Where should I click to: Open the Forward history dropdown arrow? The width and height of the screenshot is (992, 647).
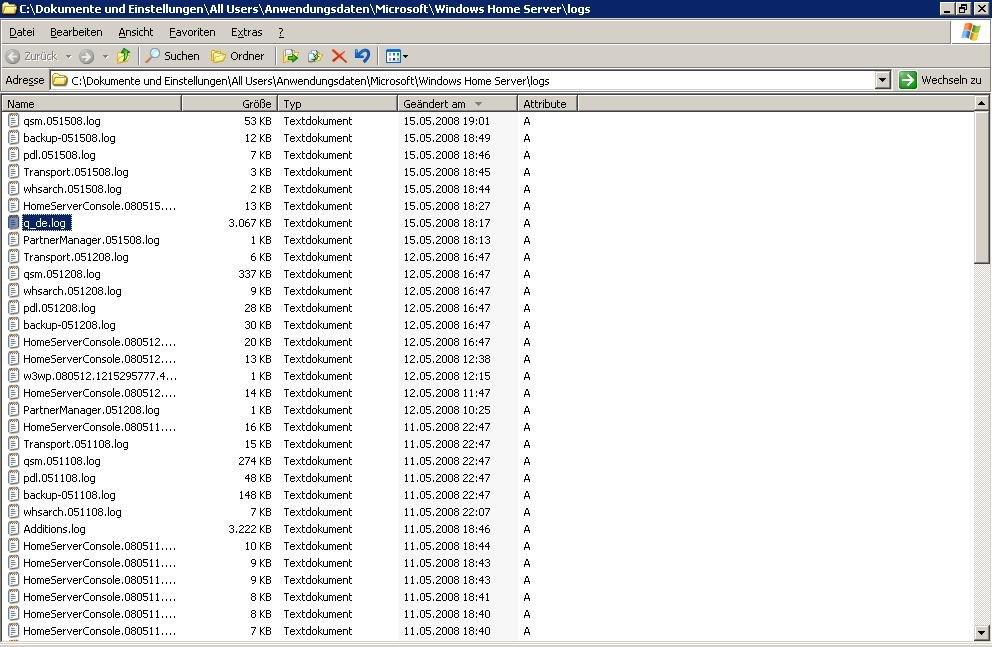tap(105, 56)
